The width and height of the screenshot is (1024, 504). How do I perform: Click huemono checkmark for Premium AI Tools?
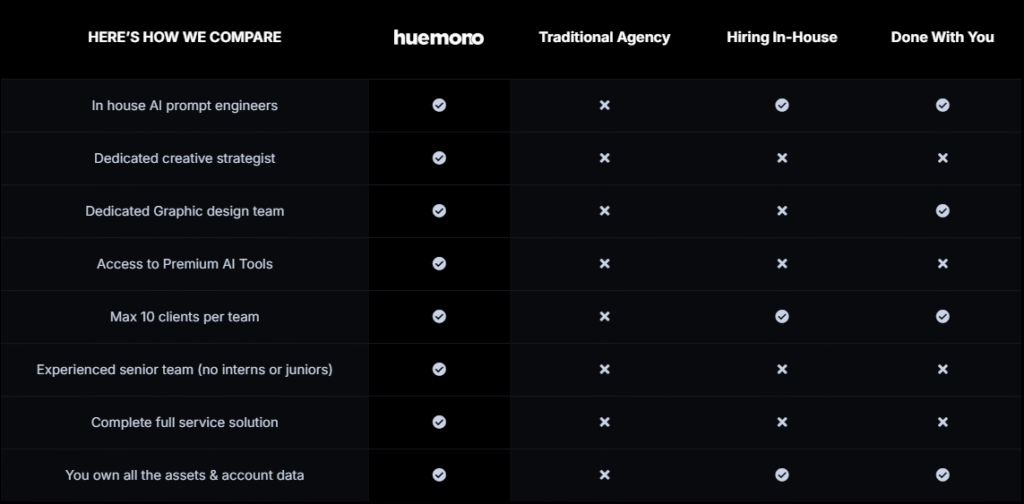click(x=439, y=264)
